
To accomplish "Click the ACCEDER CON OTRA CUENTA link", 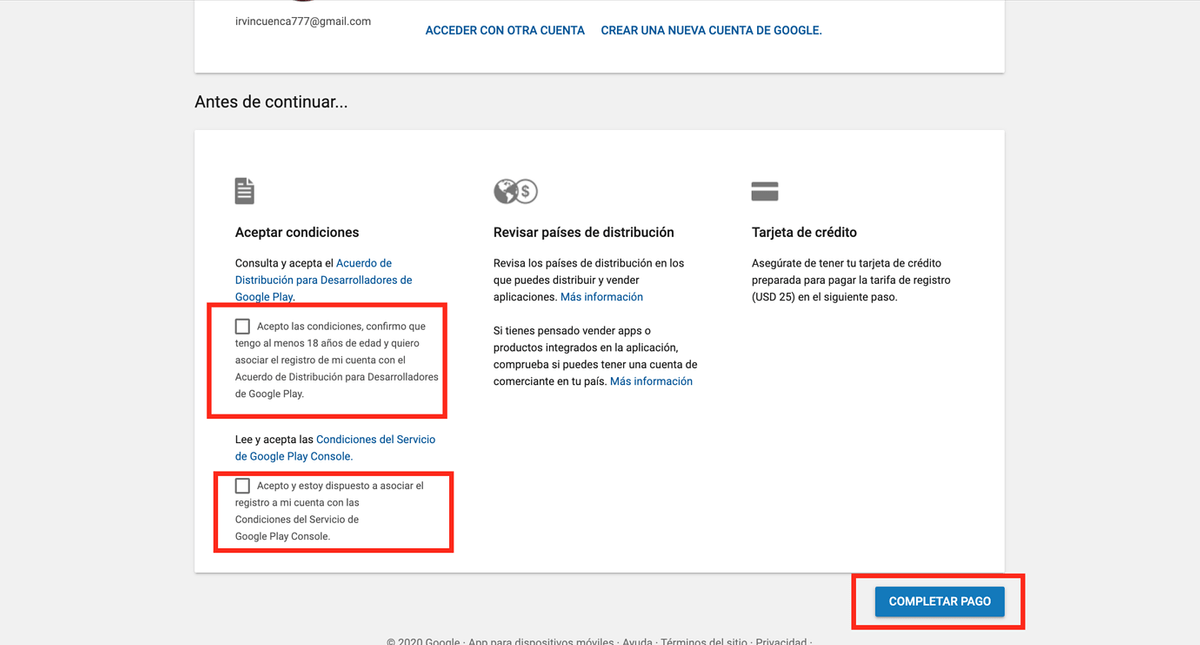I will (x=505, y=31).
